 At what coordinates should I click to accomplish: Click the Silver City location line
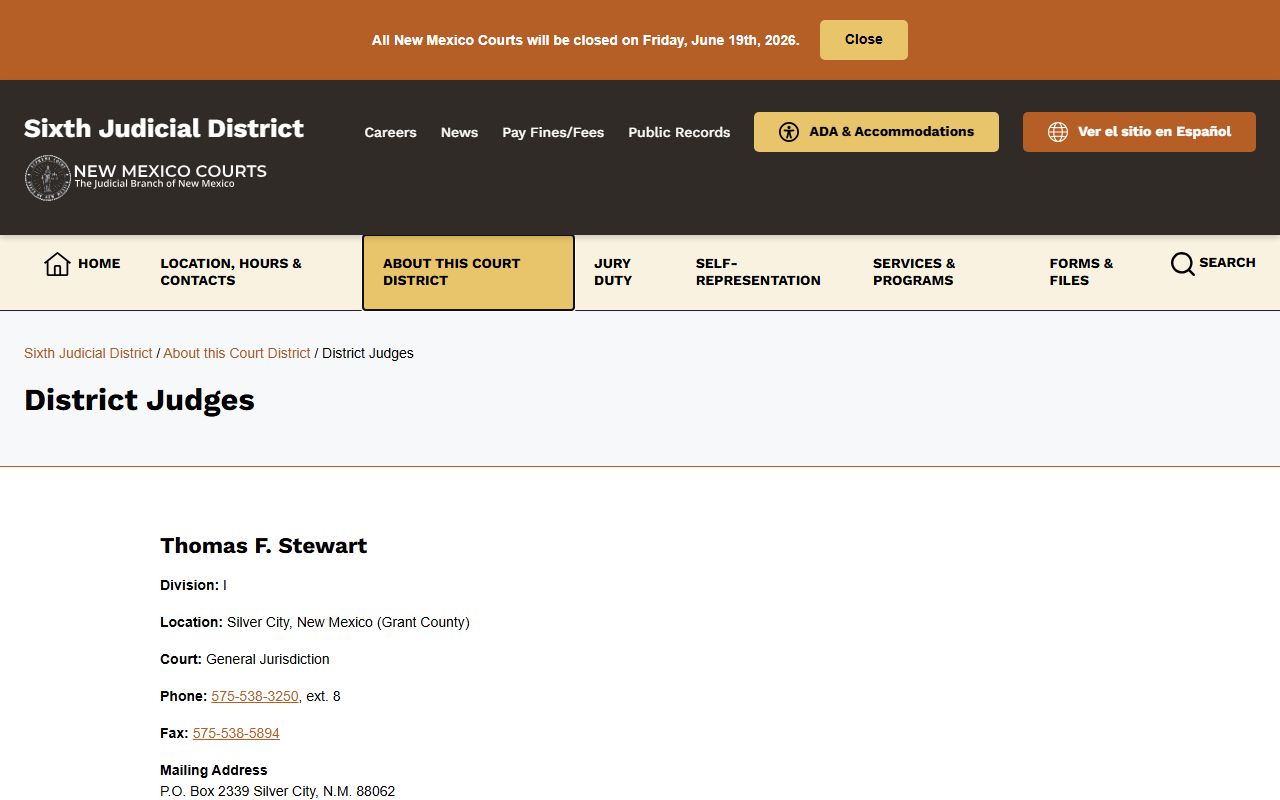tap(315, 622)
